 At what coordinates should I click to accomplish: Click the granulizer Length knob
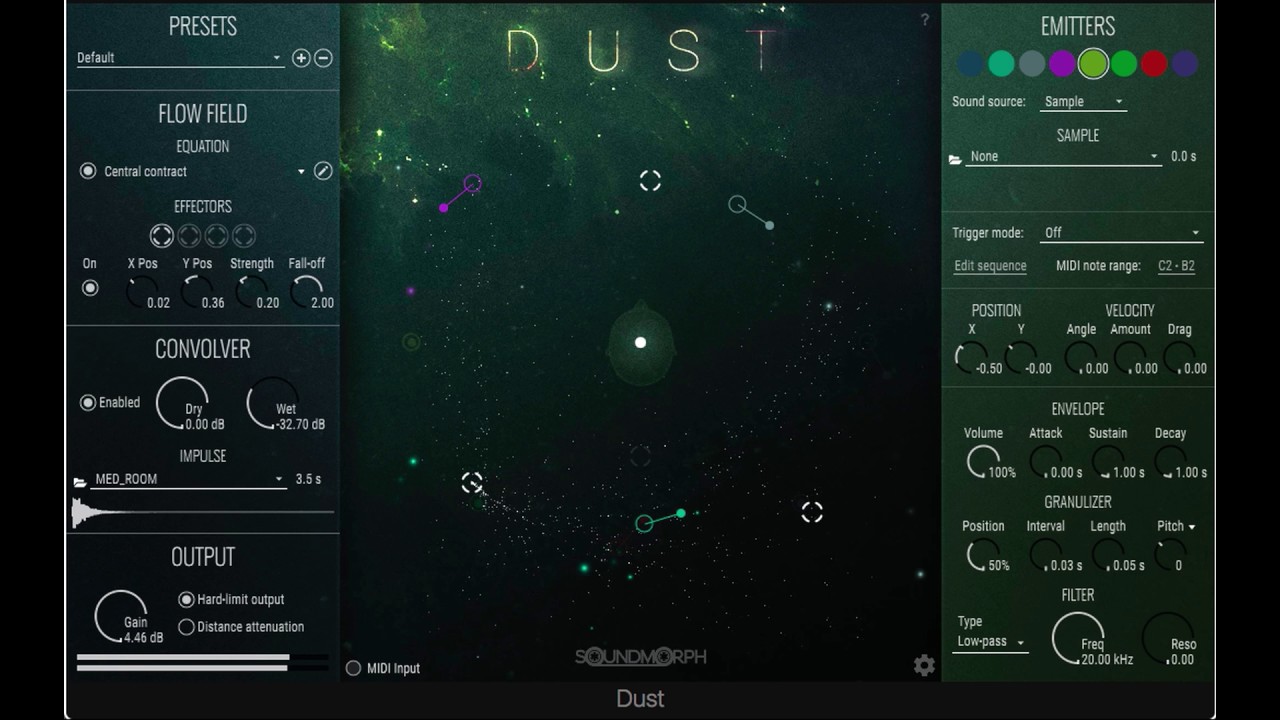point(1107,555)
